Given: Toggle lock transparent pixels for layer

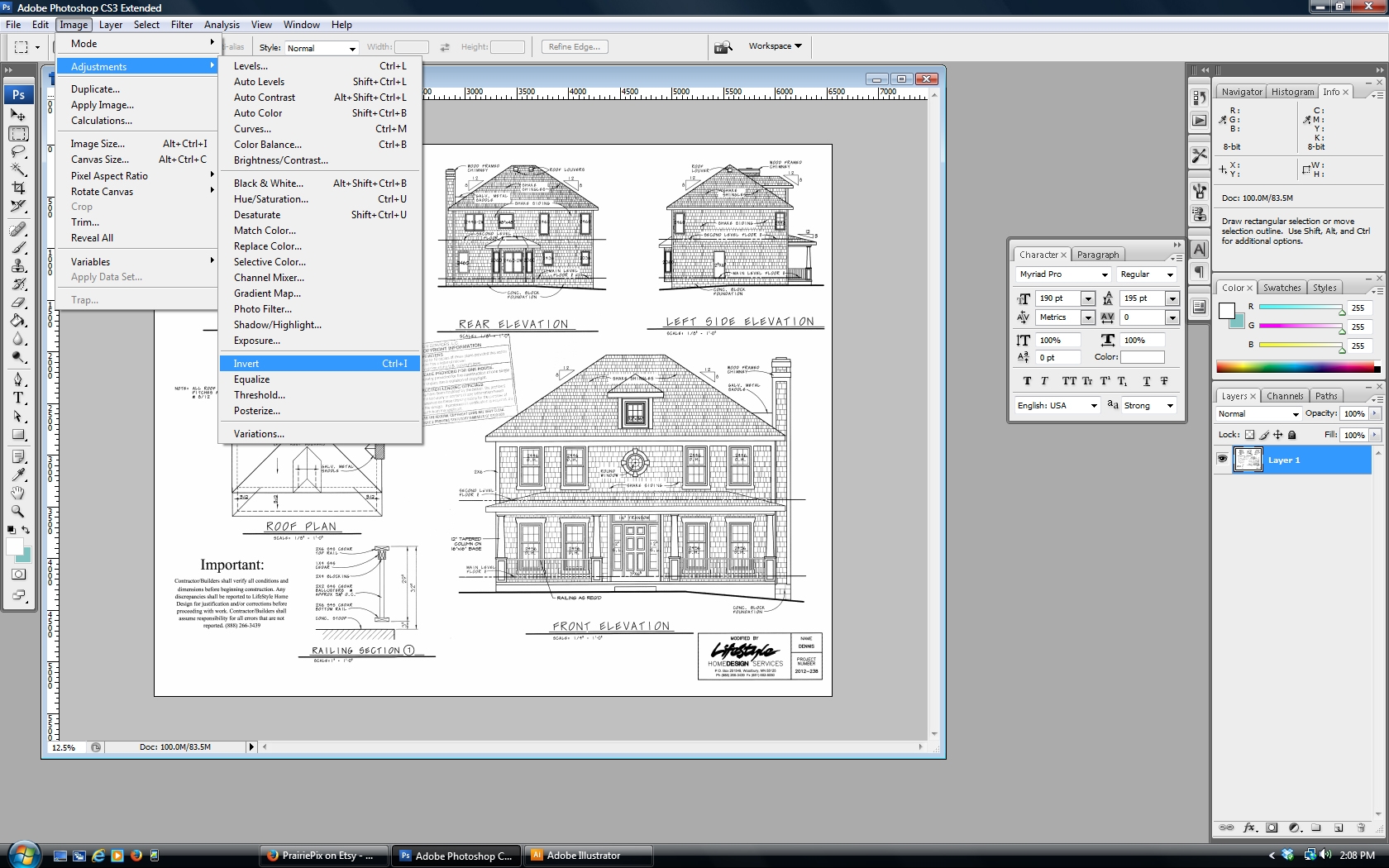Looking at the screenshot, I should [1250, 435].
